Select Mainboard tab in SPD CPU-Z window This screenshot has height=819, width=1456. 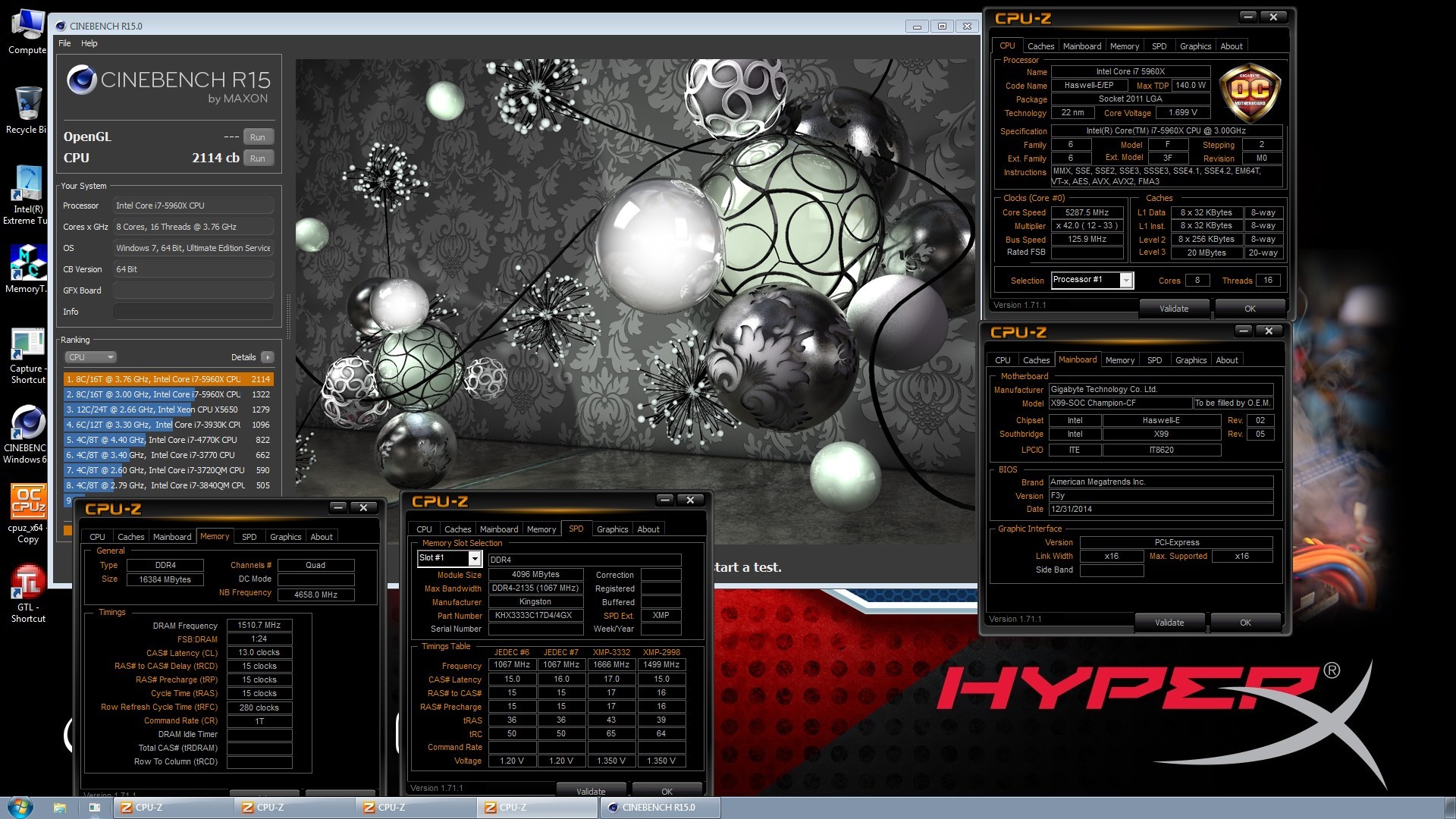click(x=499, y=529)
